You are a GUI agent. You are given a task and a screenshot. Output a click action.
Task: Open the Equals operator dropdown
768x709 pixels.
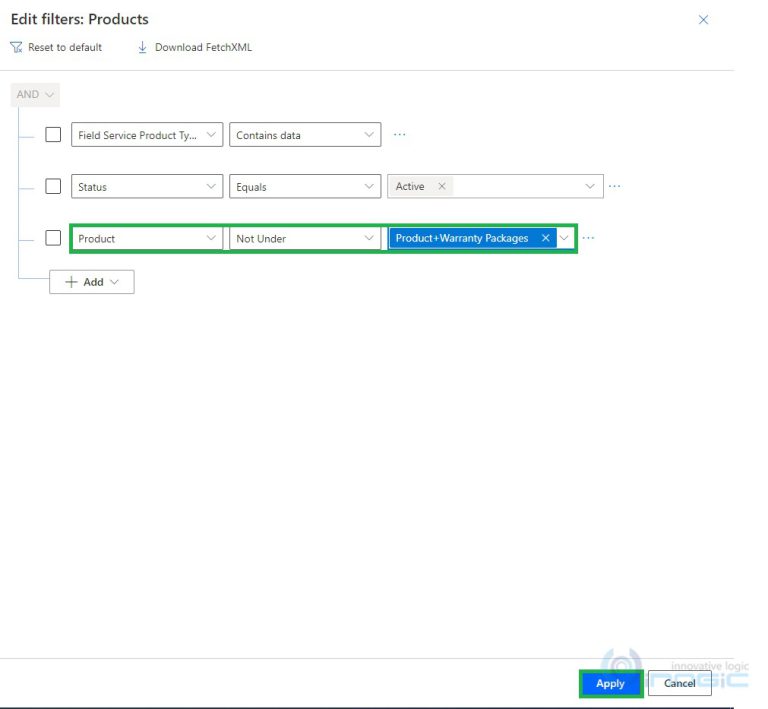[305, 187]
